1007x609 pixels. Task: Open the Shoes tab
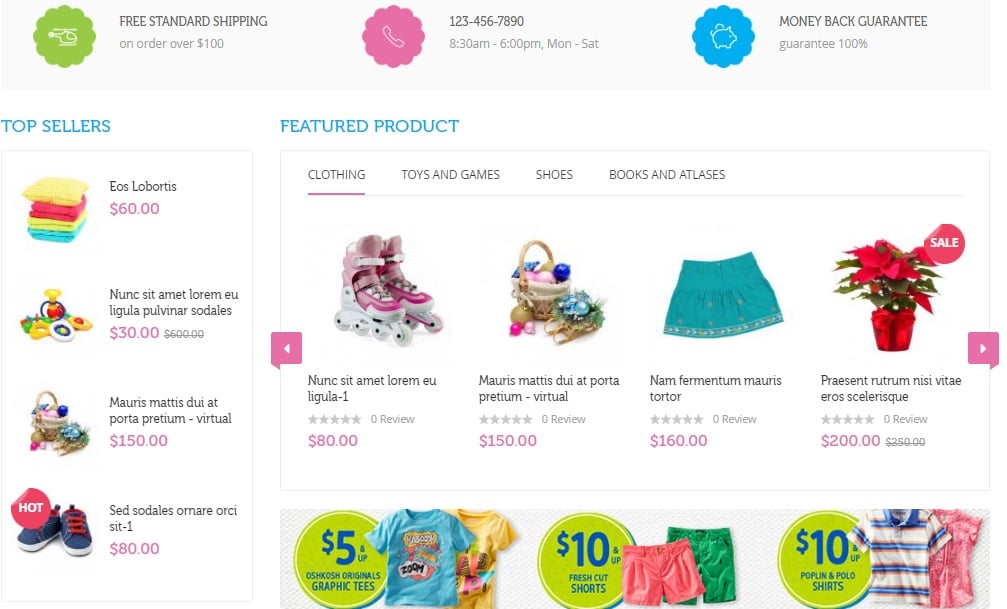click(554, 175)
